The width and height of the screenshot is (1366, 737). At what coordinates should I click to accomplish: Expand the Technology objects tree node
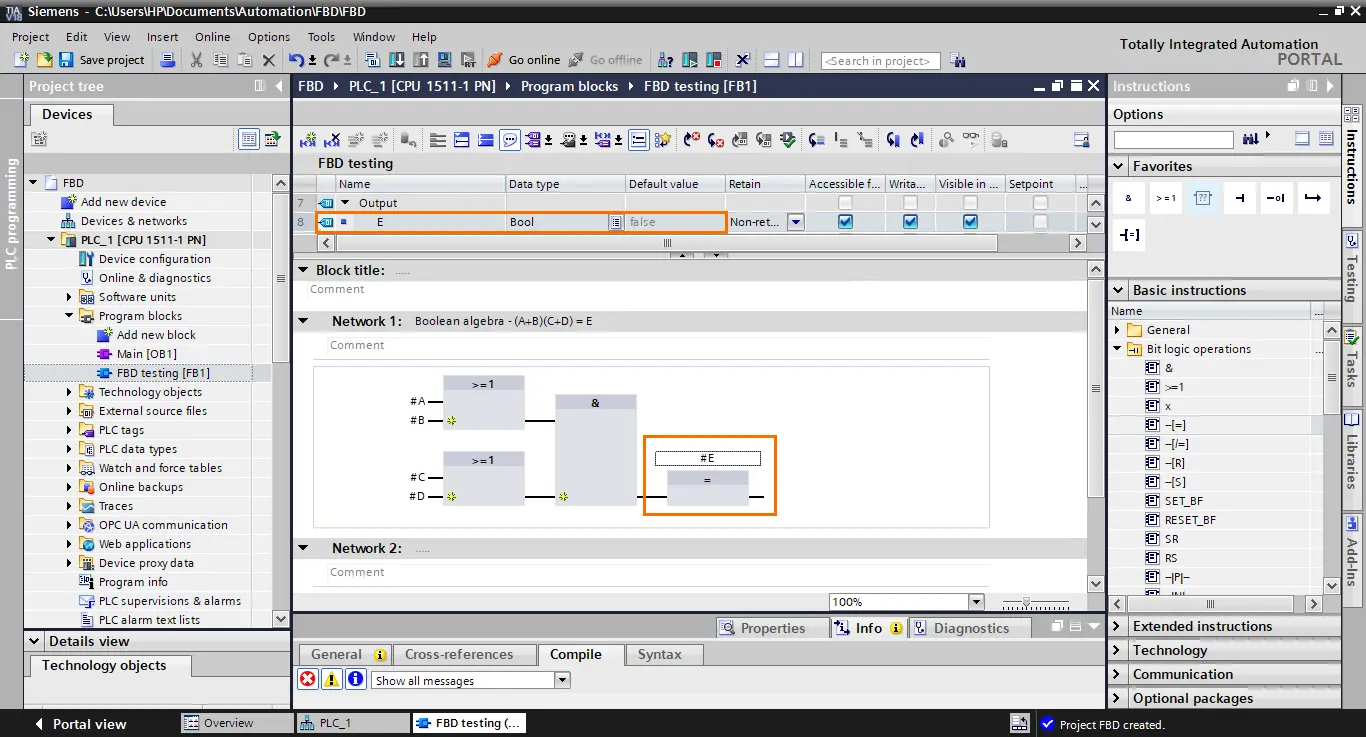[70, 392]
